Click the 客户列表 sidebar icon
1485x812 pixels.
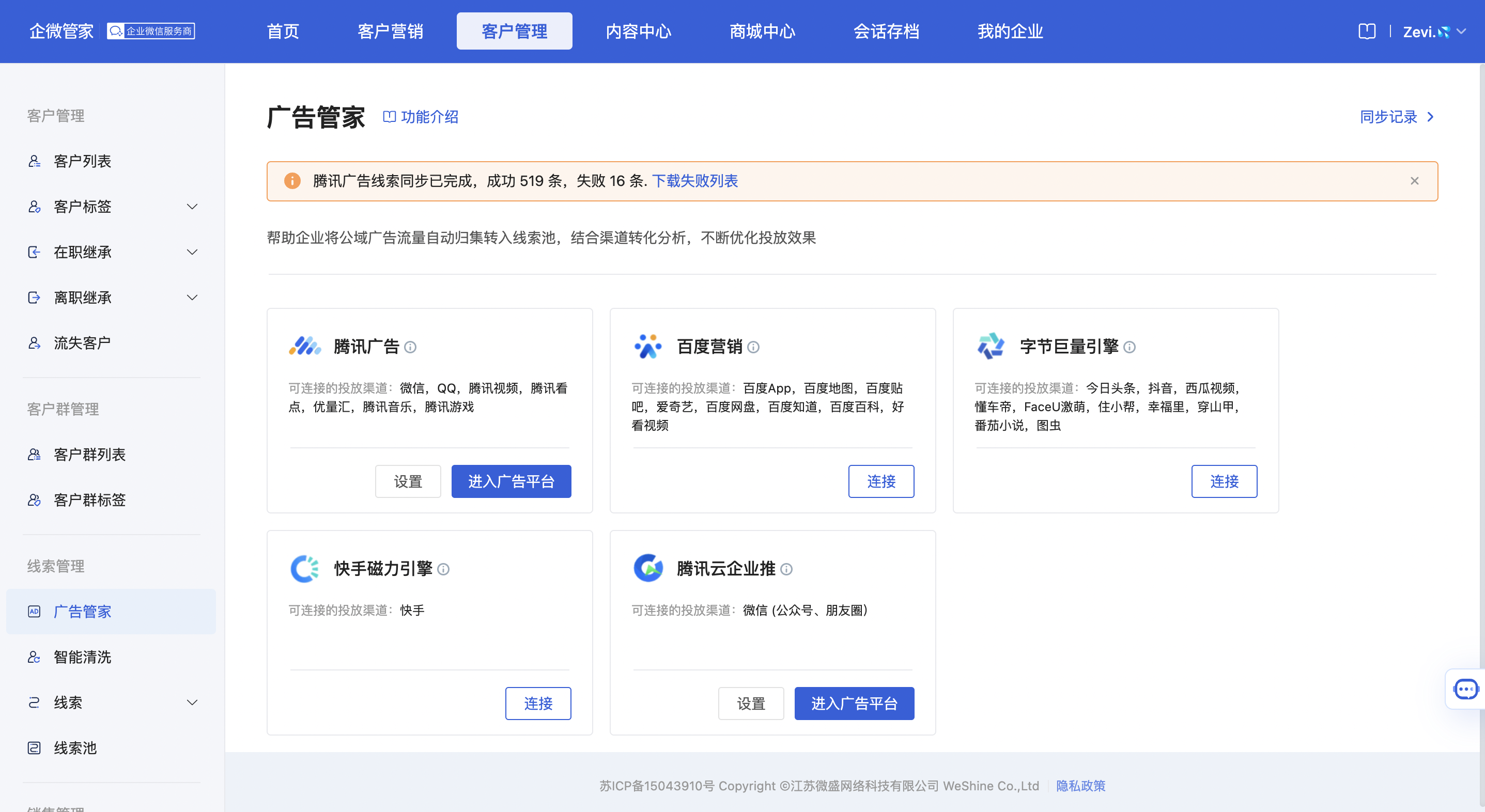point(34,161)
